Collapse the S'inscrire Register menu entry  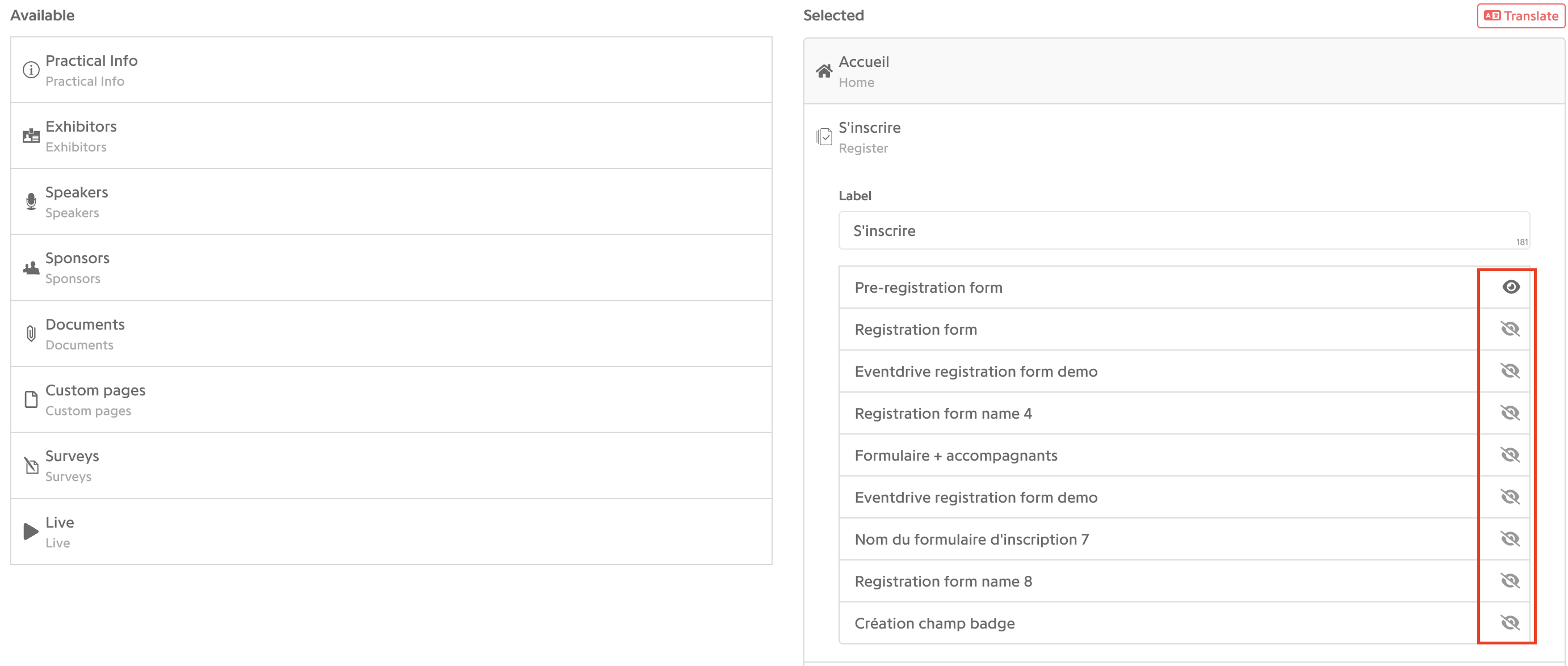[x=1184, y=137]
